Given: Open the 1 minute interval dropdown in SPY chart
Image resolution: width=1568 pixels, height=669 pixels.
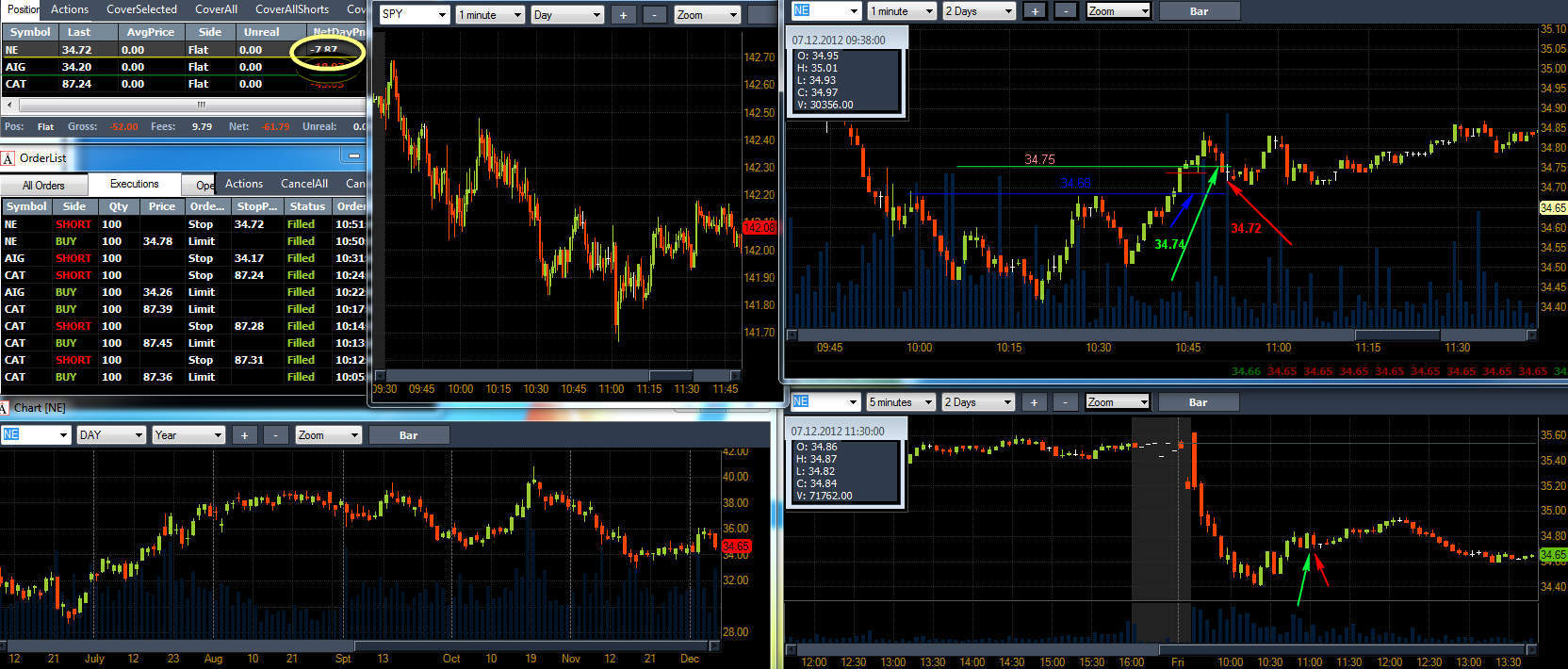Looking at the screenshot, I should (x=490, y=15).
